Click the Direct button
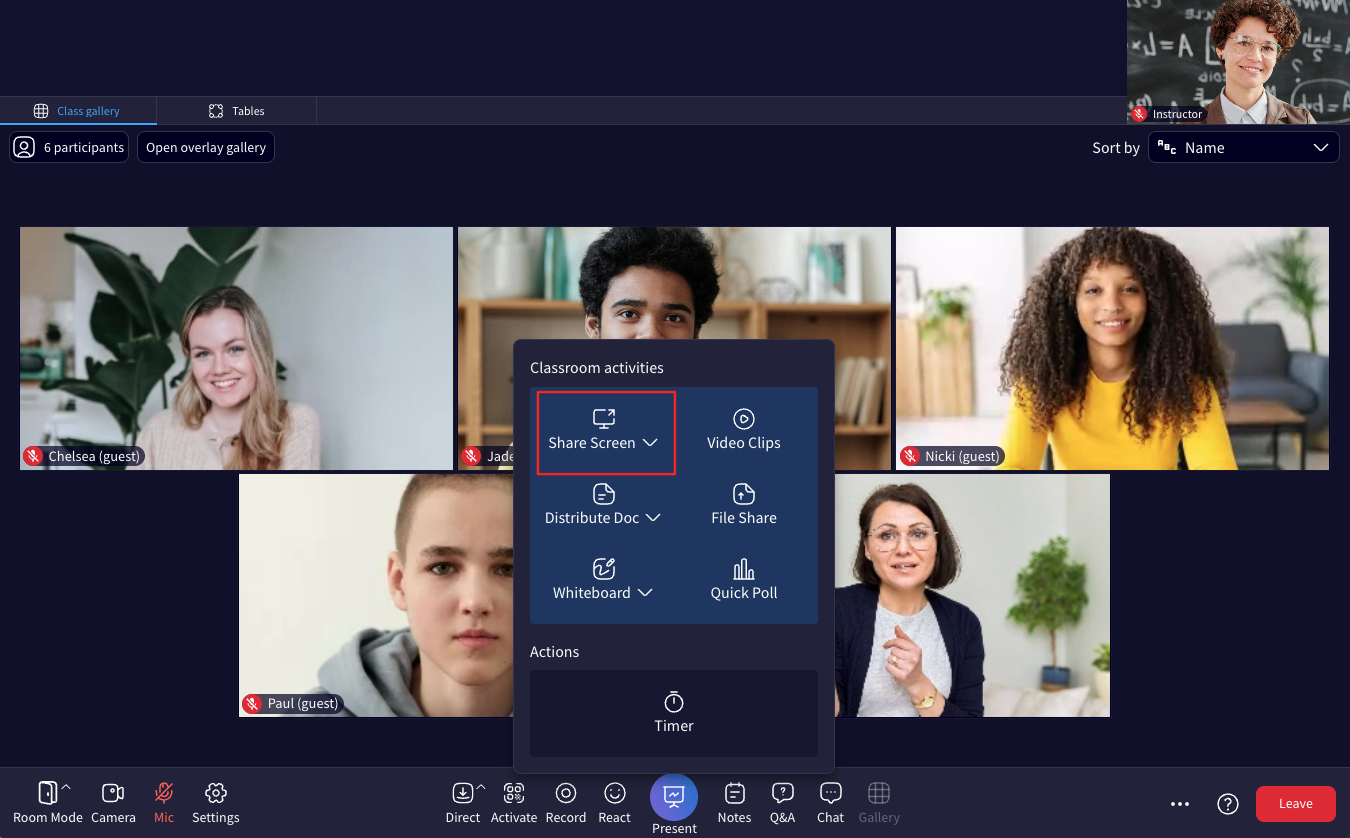1350x838 pixels. [x=463, y=803]
